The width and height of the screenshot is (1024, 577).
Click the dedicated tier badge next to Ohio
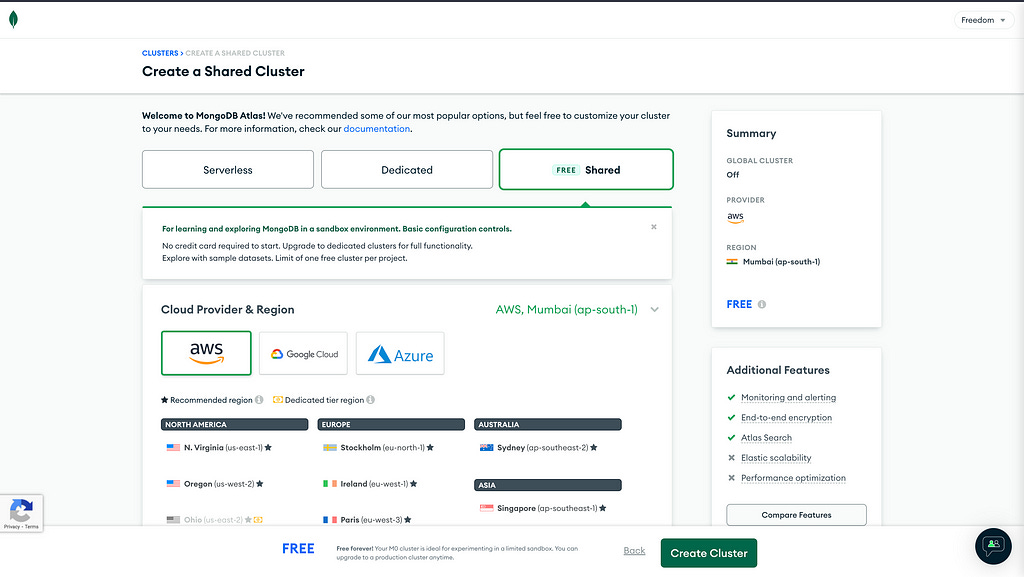[x=258, y=520]
